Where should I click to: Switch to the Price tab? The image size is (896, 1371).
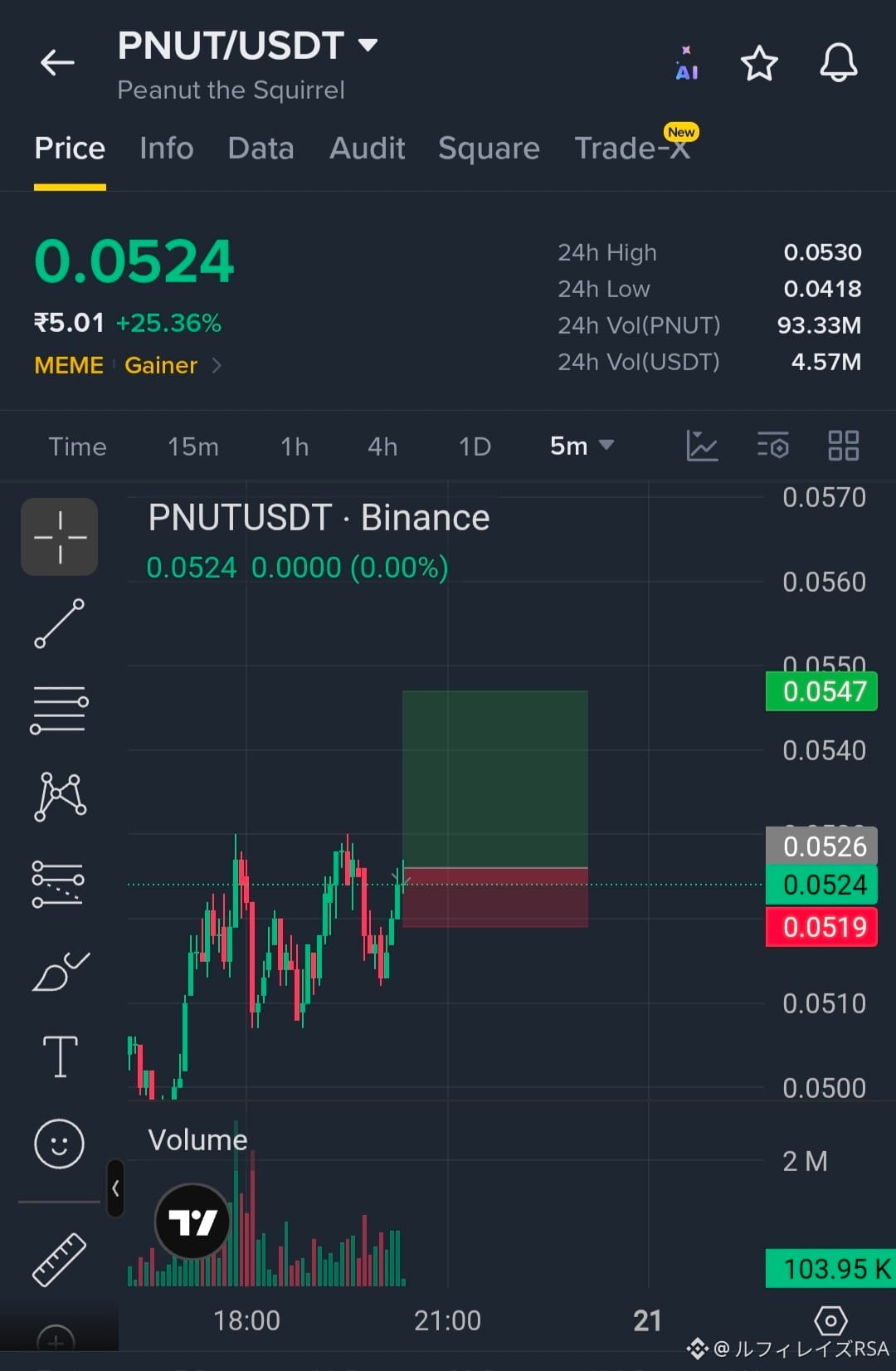(x=70, y=149)
